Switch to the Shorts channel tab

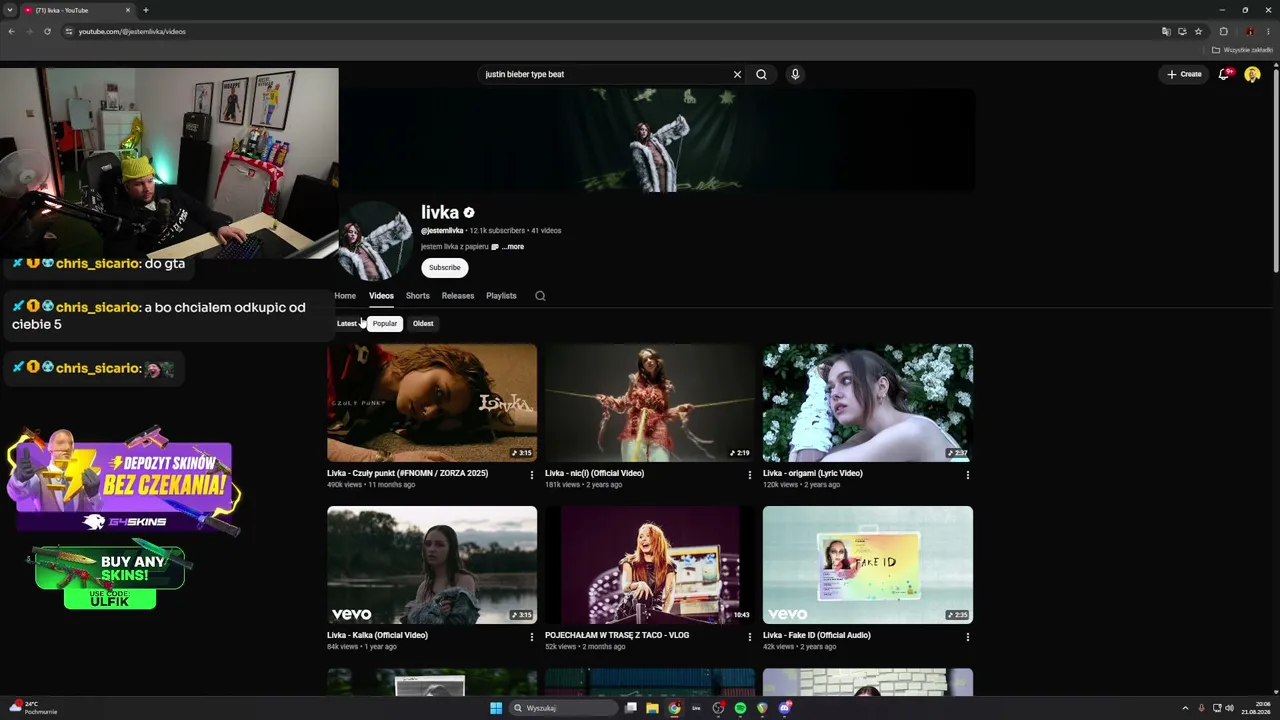coord(418,296)
